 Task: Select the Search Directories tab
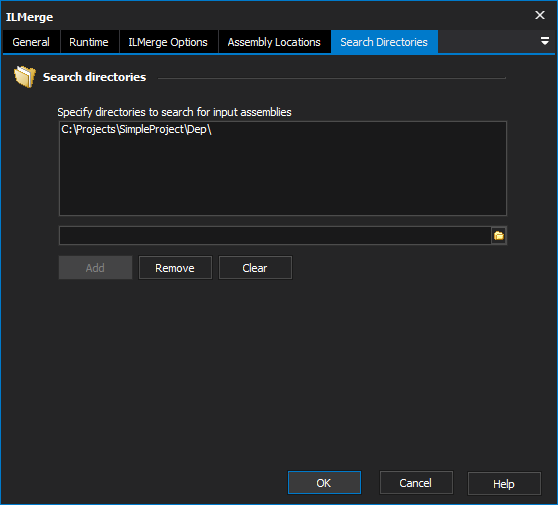(384, 42)
